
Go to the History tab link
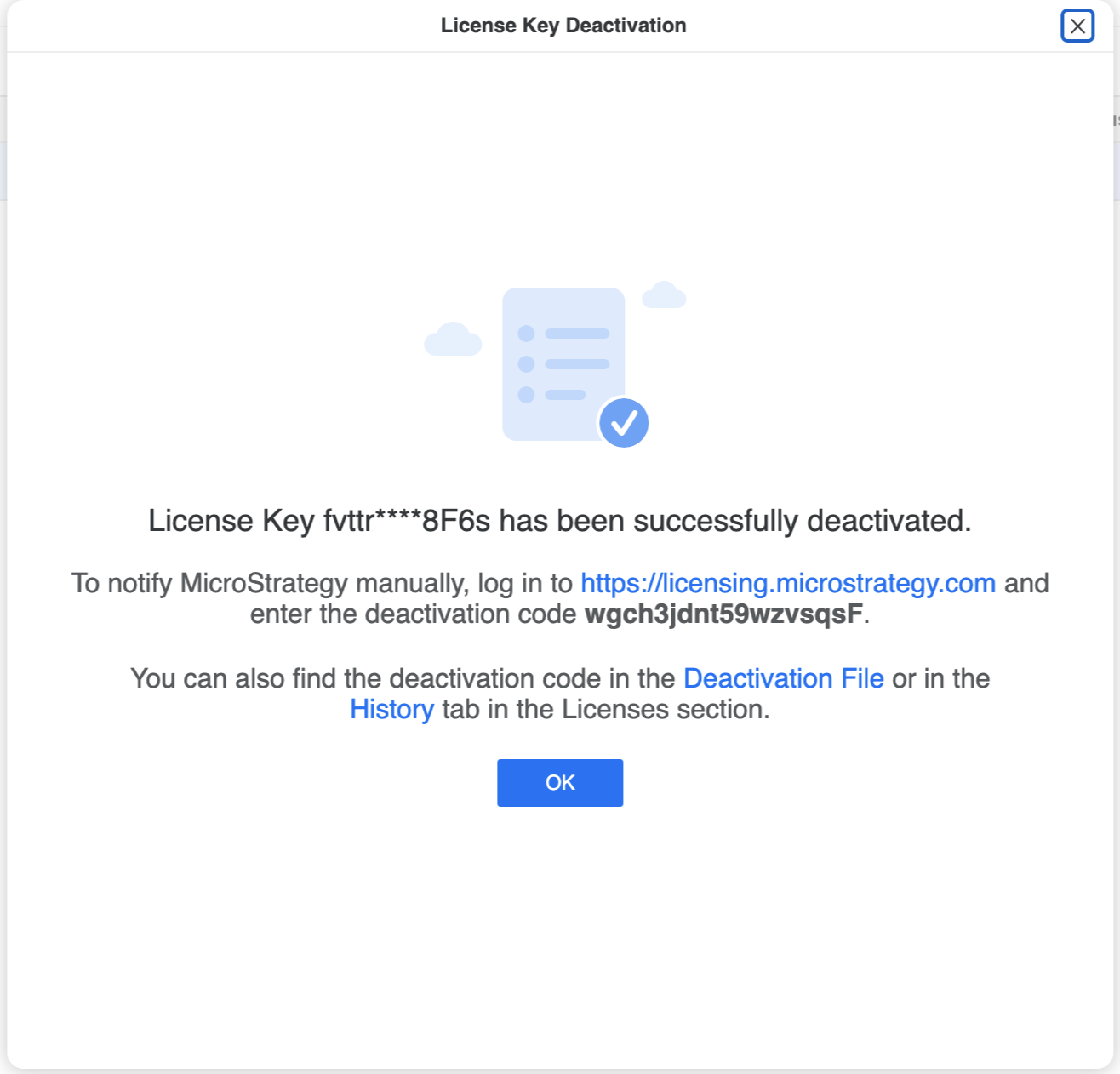pyautogui.click(x=392, y=709)
